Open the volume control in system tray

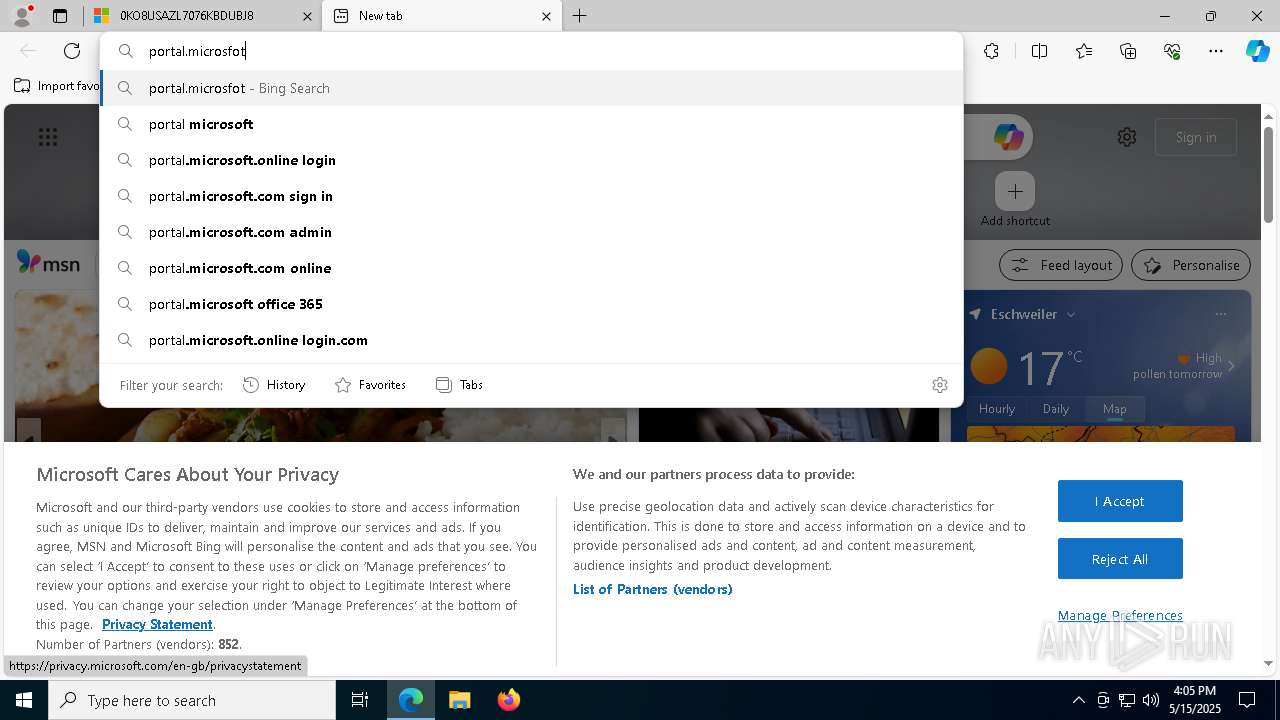(1151, 700)
